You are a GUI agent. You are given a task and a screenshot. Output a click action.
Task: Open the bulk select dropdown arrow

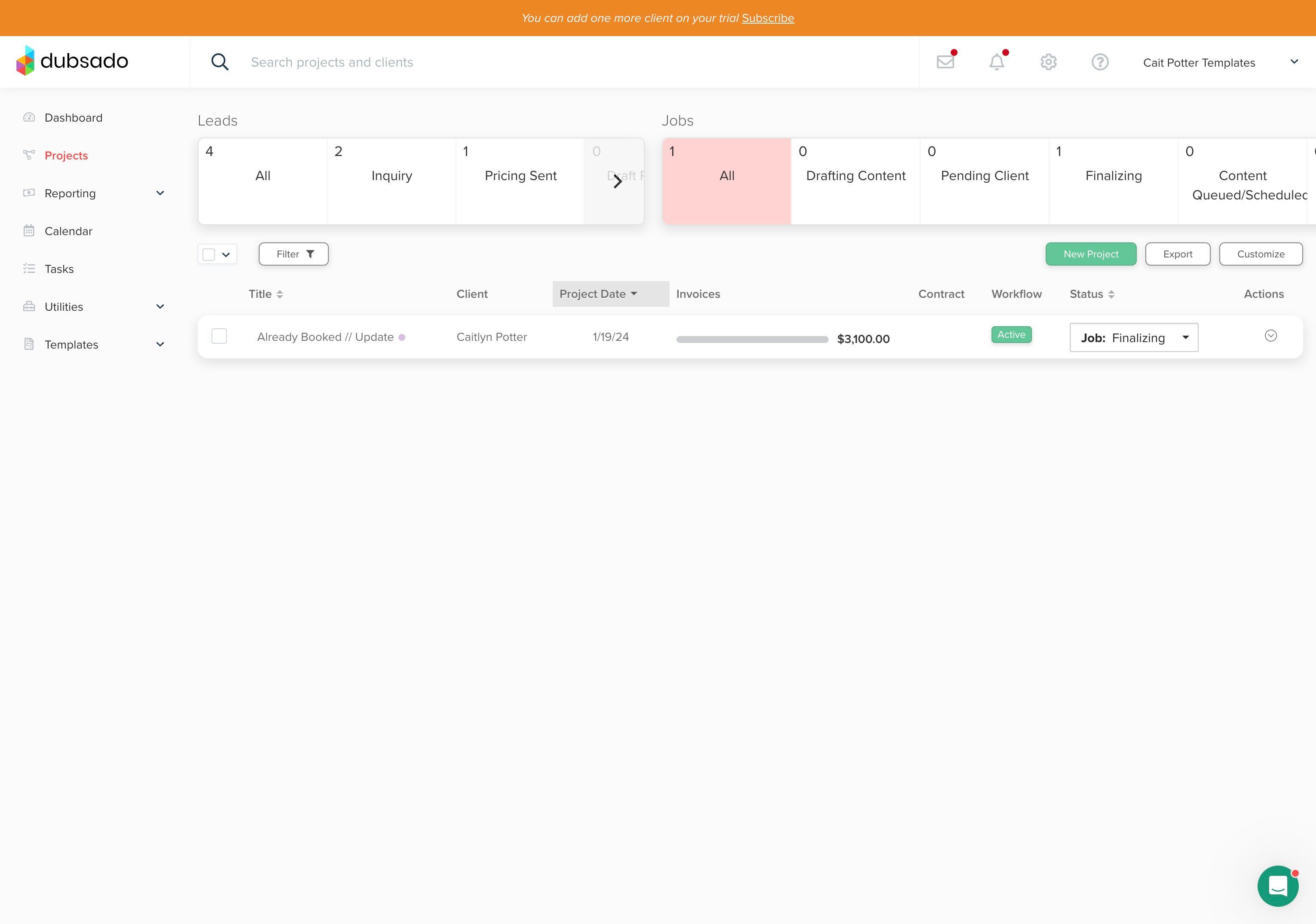(x=226, y=254)
